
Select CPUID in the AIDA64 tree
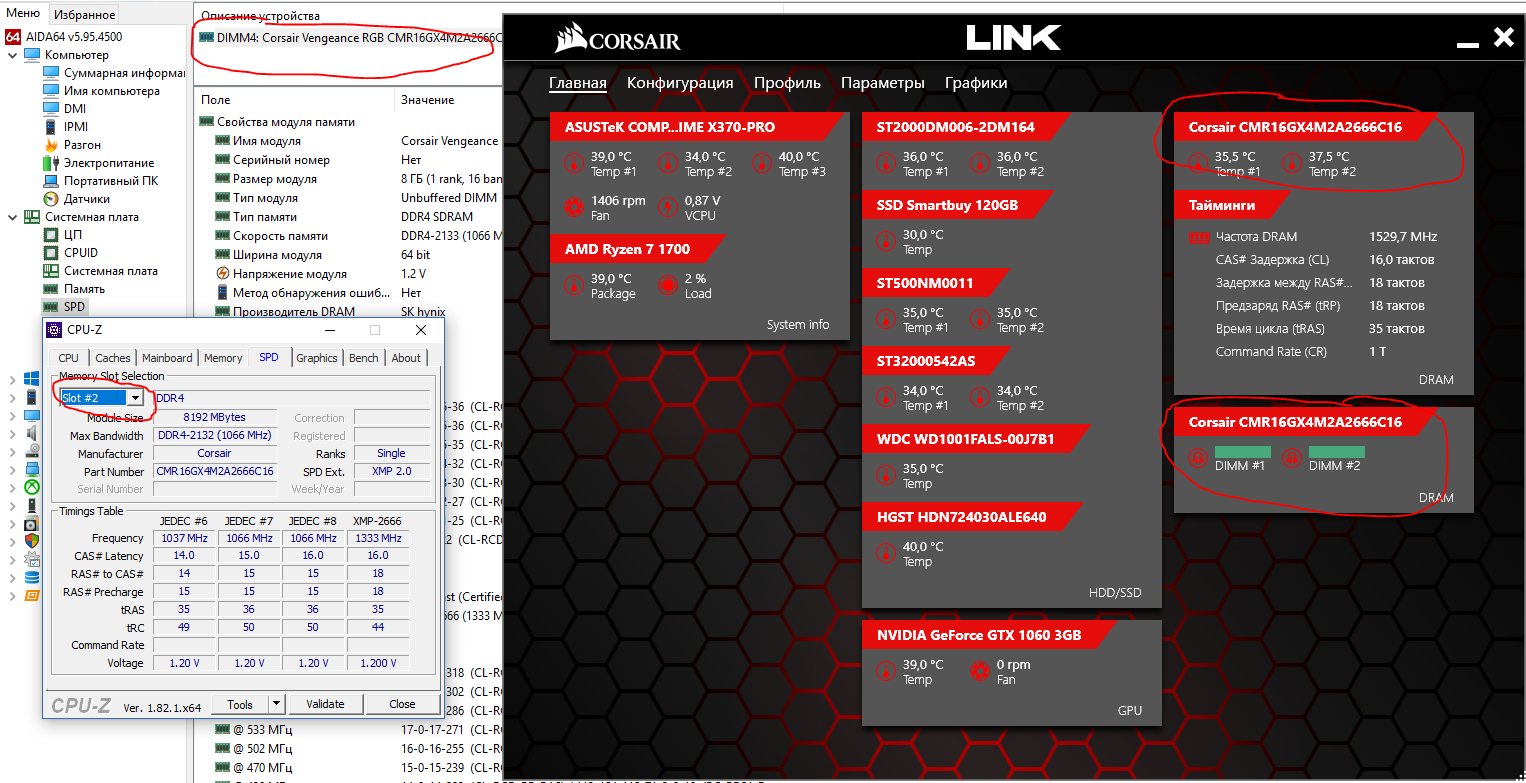(81, 253)
